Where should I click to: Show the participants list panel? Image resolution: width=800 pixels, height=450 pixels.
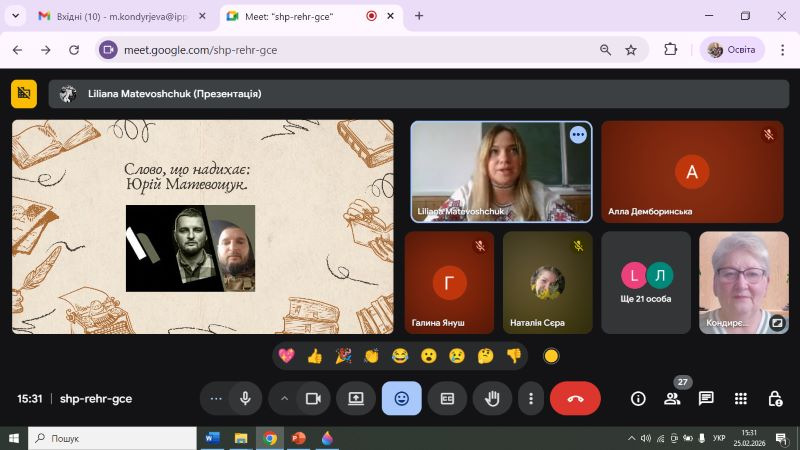click(672, 398)
